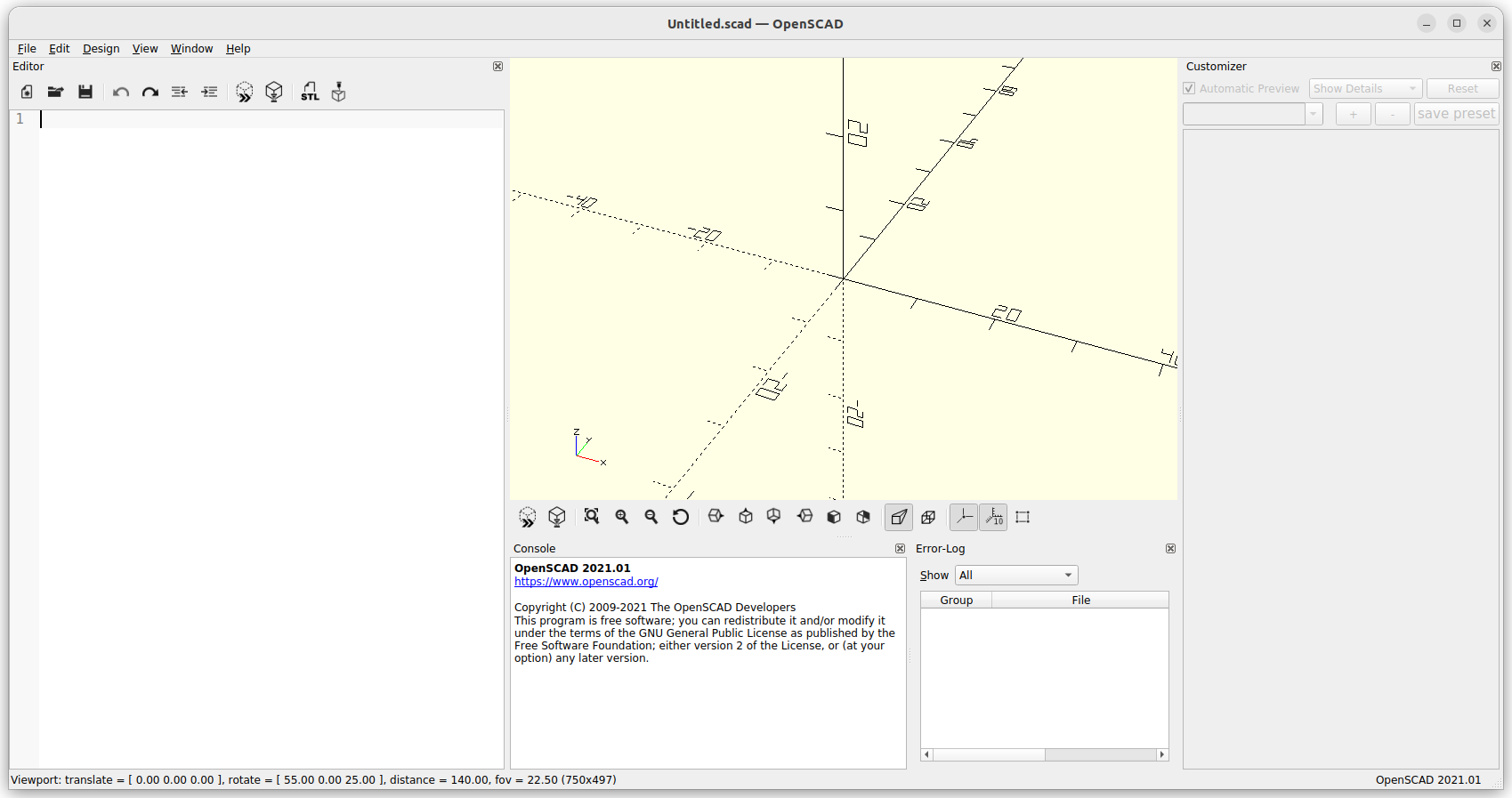Run Preview from the editor toolbar
The width and height of the screenshot is (1512, 798).
245,92
